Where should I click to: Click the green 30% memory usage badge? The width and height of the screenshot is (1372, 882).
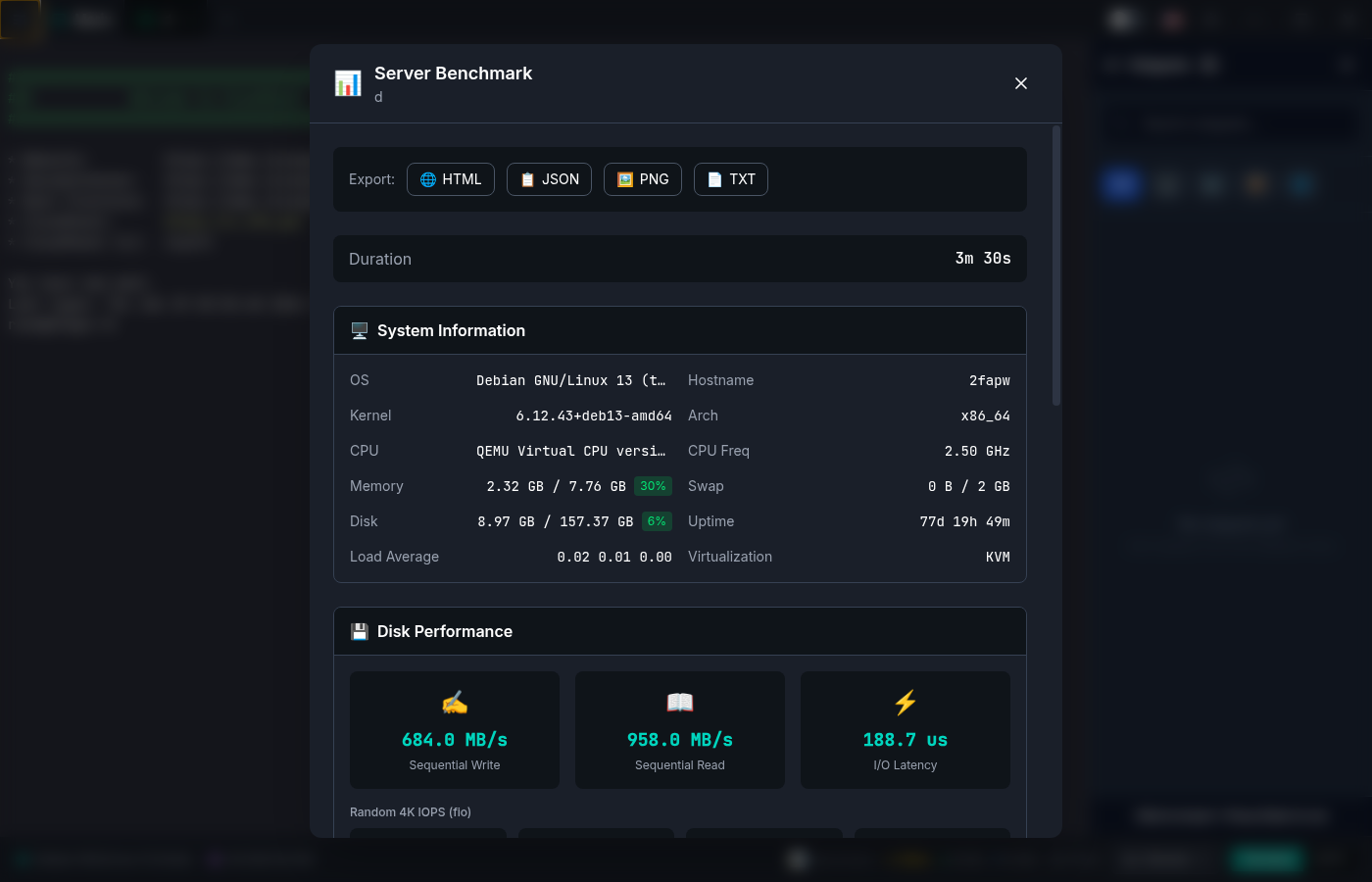tap(653, 486)
